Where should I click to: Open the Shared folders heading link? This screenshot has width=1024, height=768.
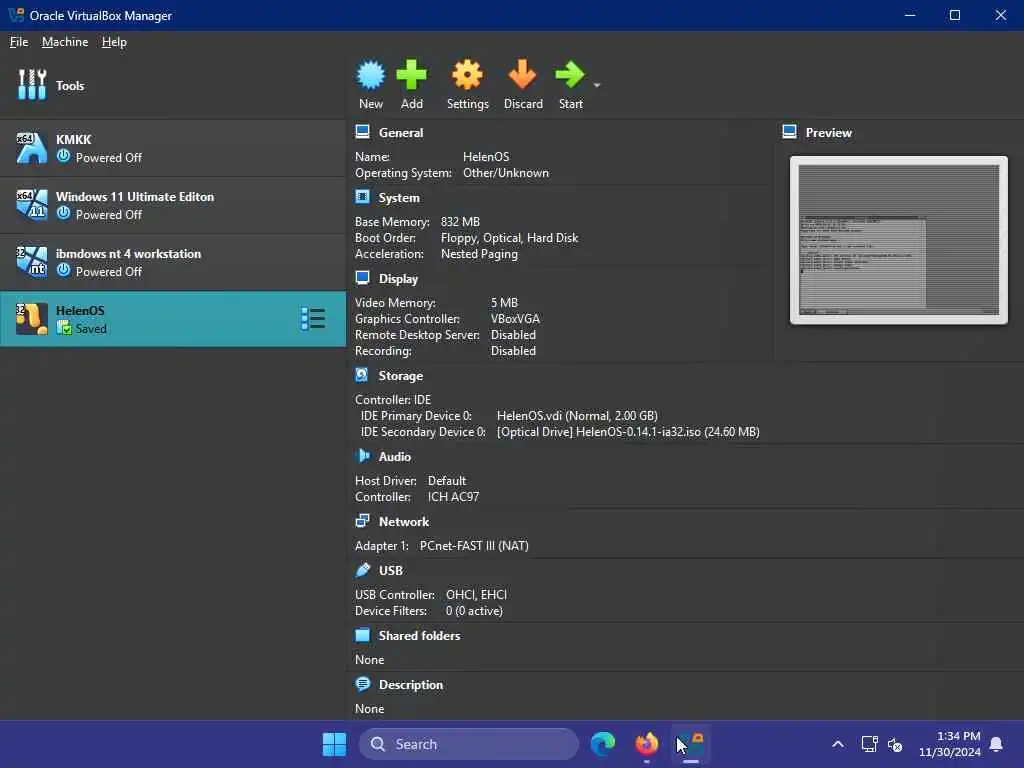click(x=419, y=635)
